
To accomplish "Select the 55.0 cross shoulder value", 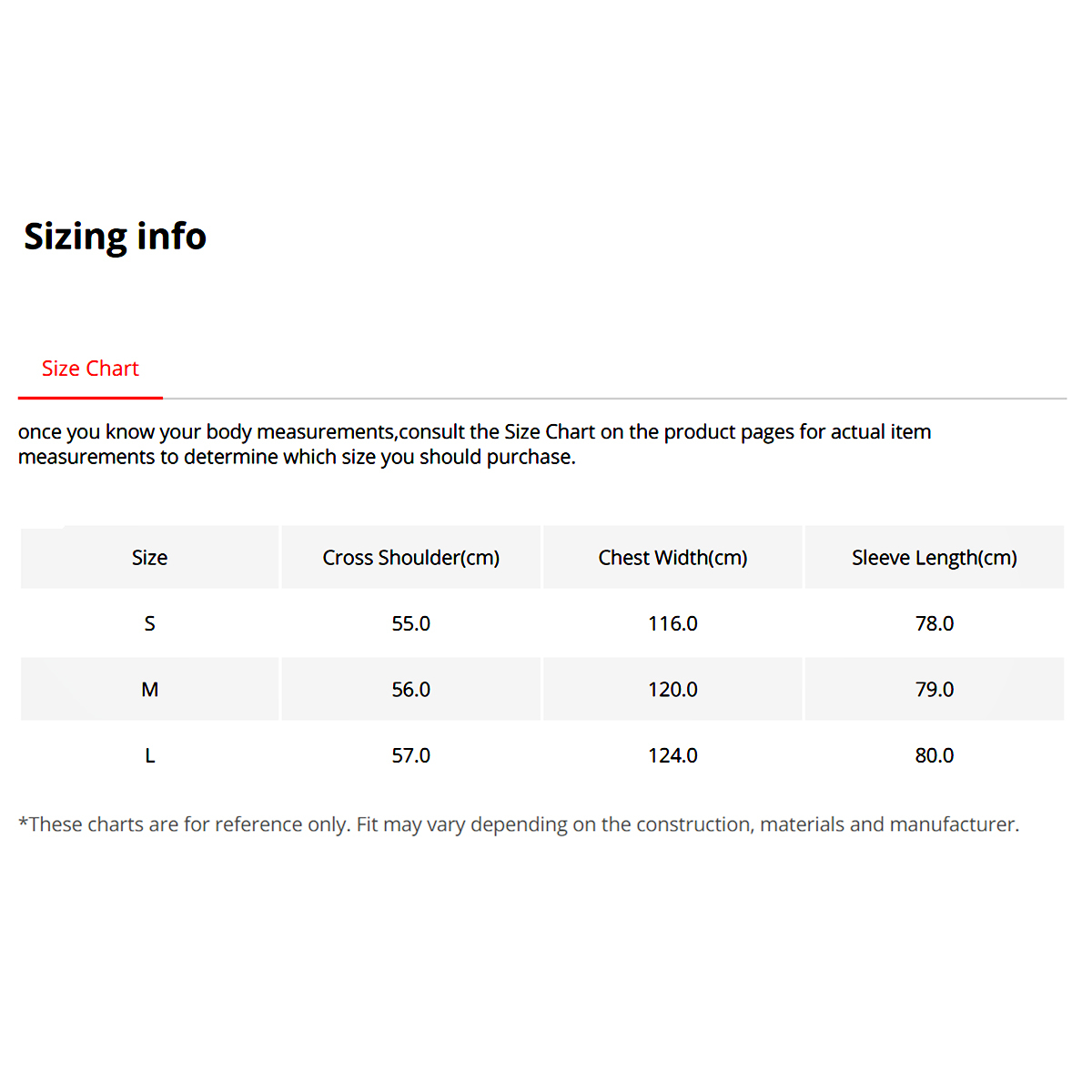I will tap(411, 623).
